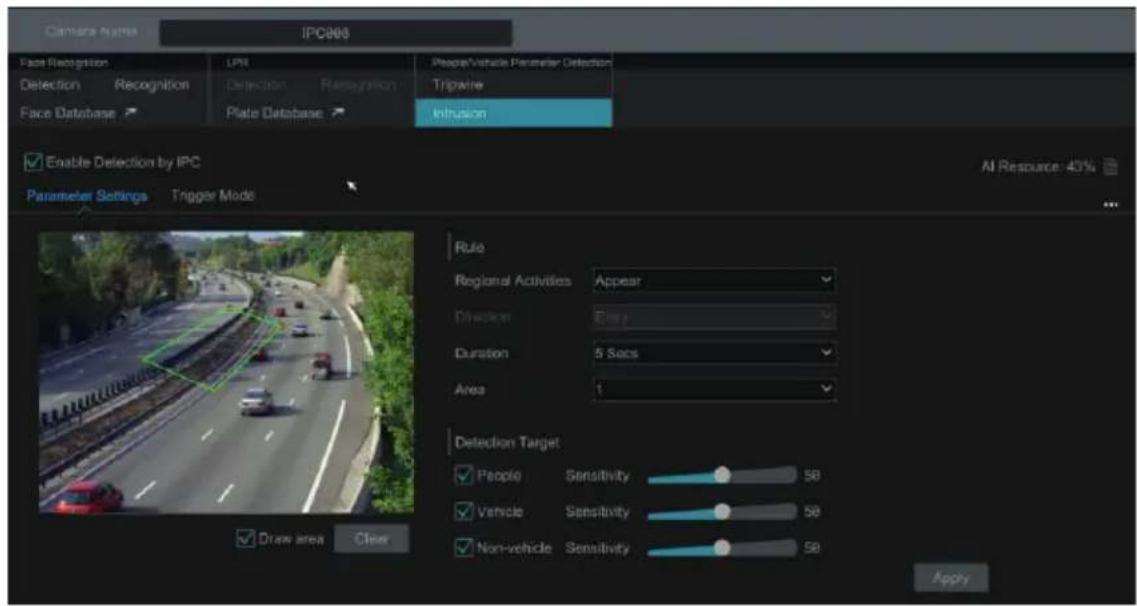1137x606 pixels.
Task: Switch to the Trigger Mode tab
Action: tap(212, 196)
